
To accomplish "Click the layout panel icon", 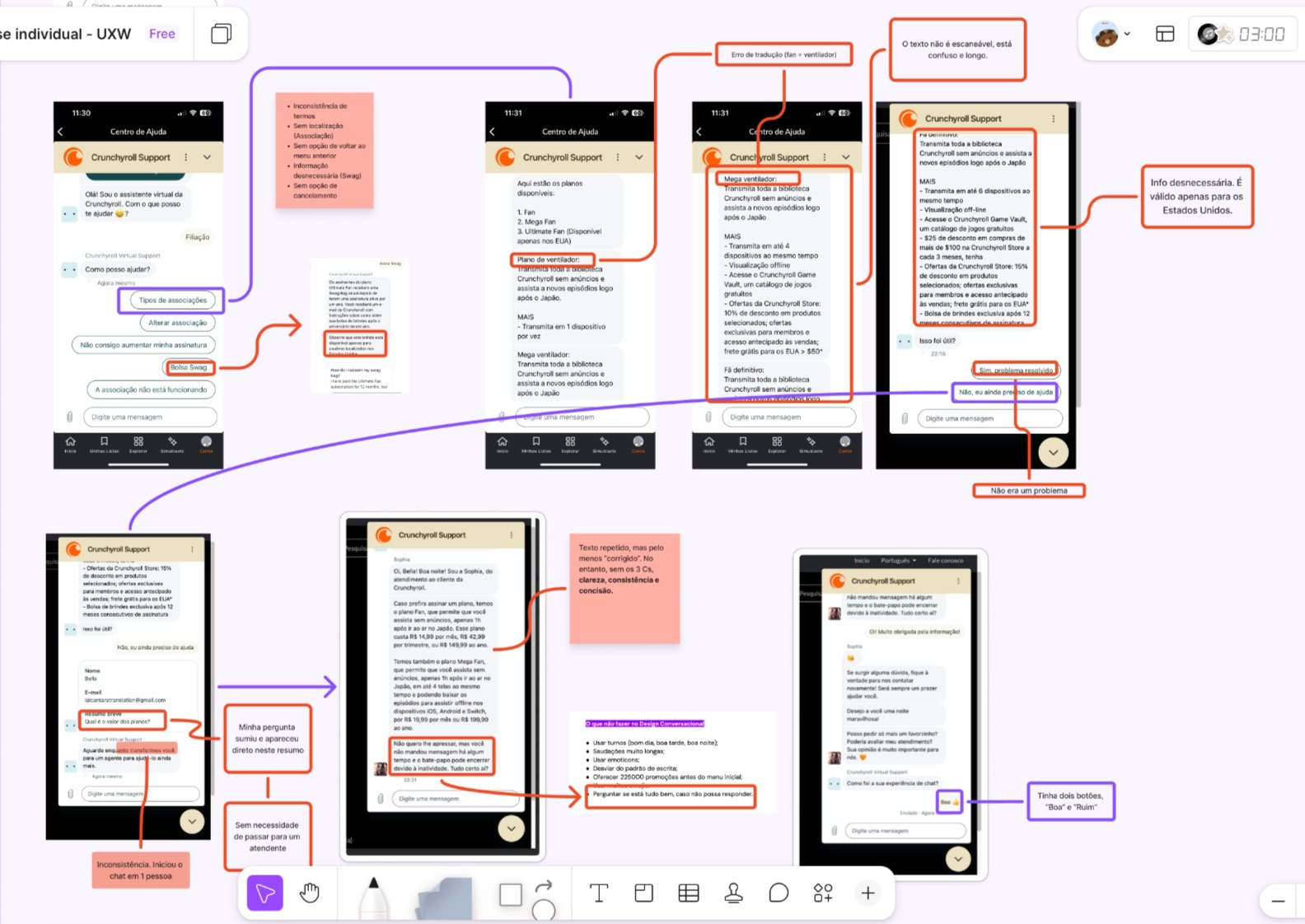I will [1165, 34].
